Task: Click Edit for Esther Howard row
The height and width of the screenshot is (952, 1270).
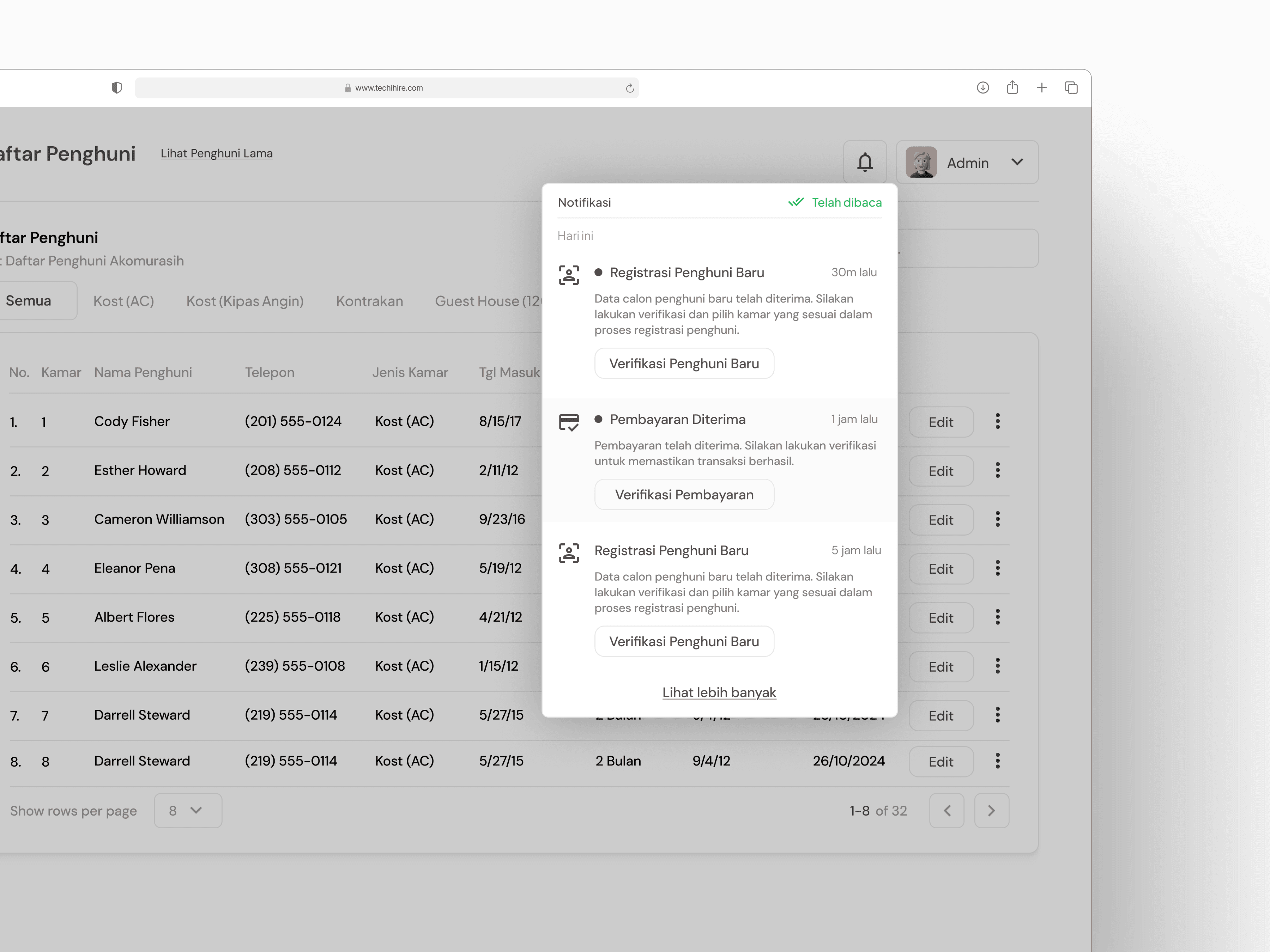Action: coord(941,471)
